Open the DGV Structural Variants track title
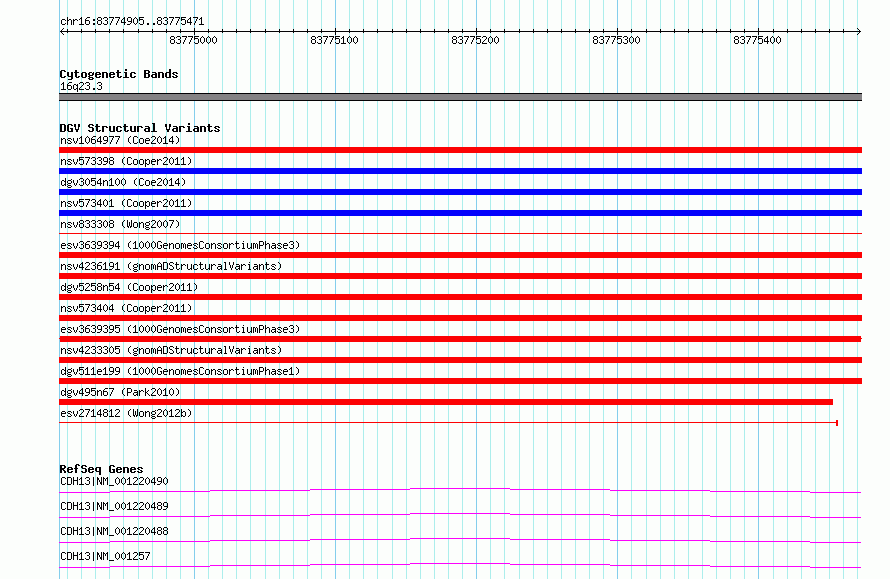 click(140, 128)
